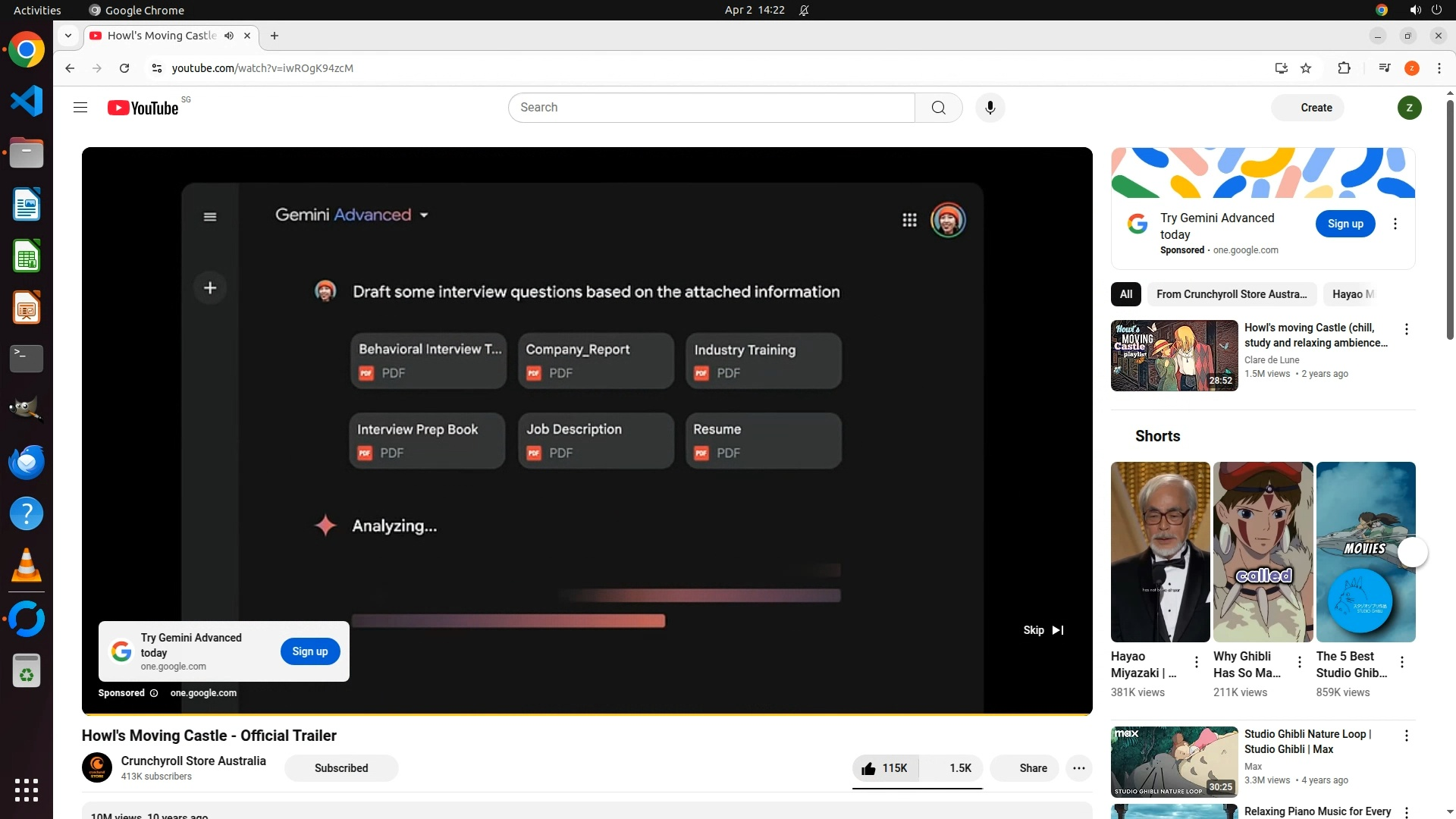
Task: Open the YouTube hamburger guide menu
Action: click(x=80, y=108)
